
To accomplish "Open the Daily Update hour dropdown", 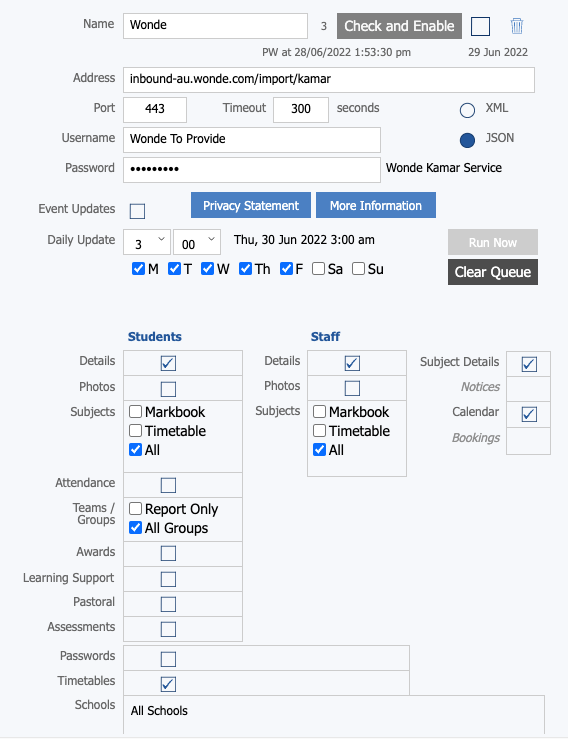I will point(147,242).
